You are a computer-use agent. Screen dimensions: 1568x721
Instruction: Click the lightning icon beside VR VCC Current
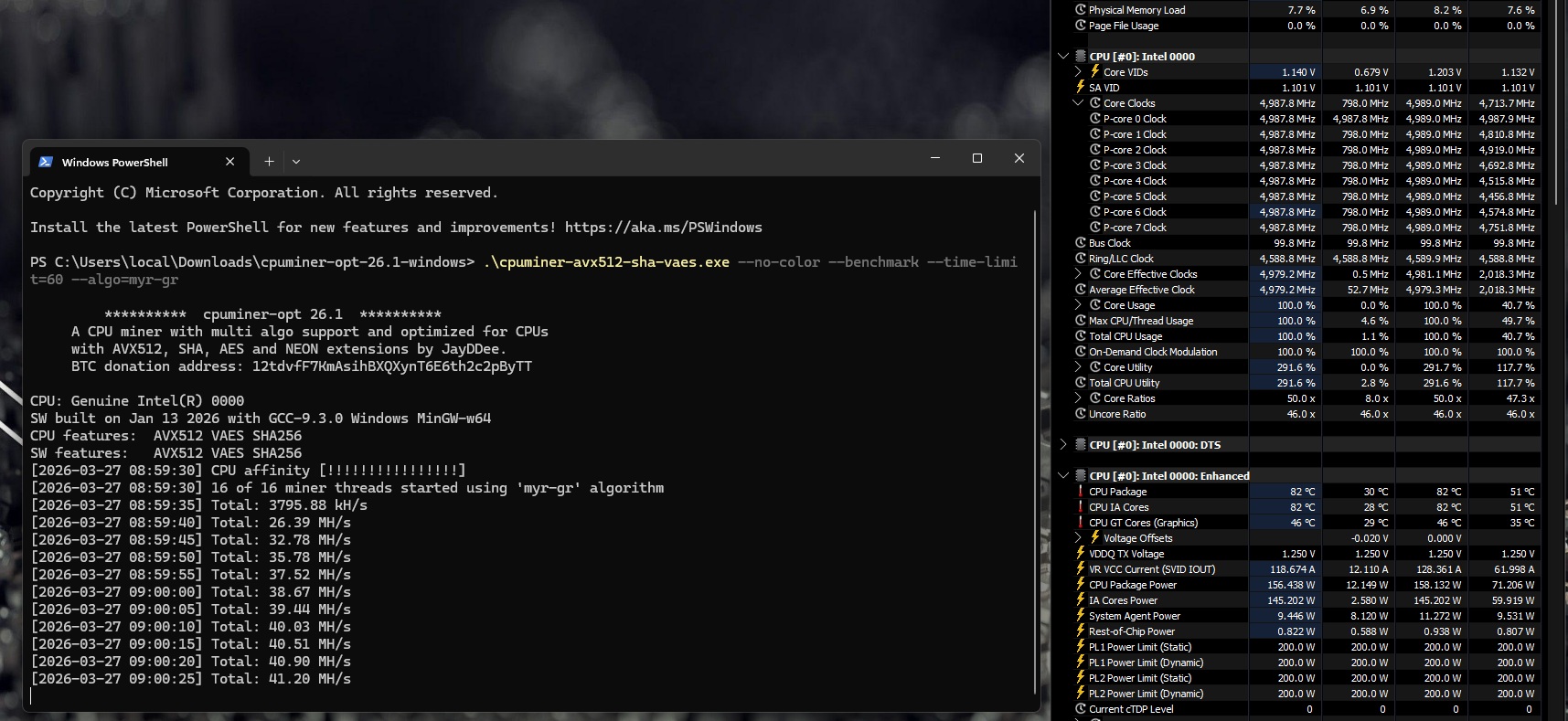(1081, 568)
